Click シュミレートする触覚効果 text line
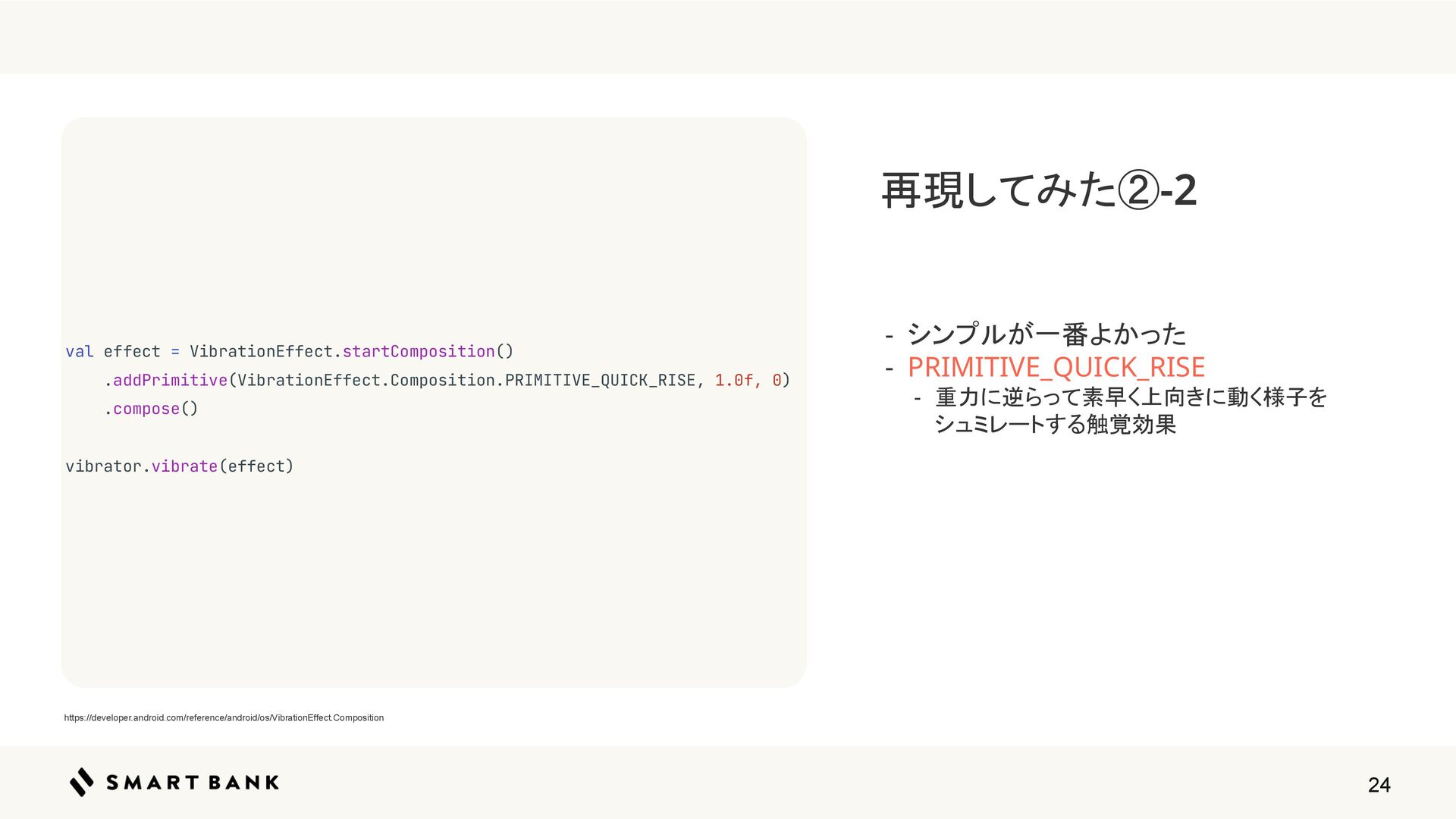1456x819 pixels. tap(1055, 424)
